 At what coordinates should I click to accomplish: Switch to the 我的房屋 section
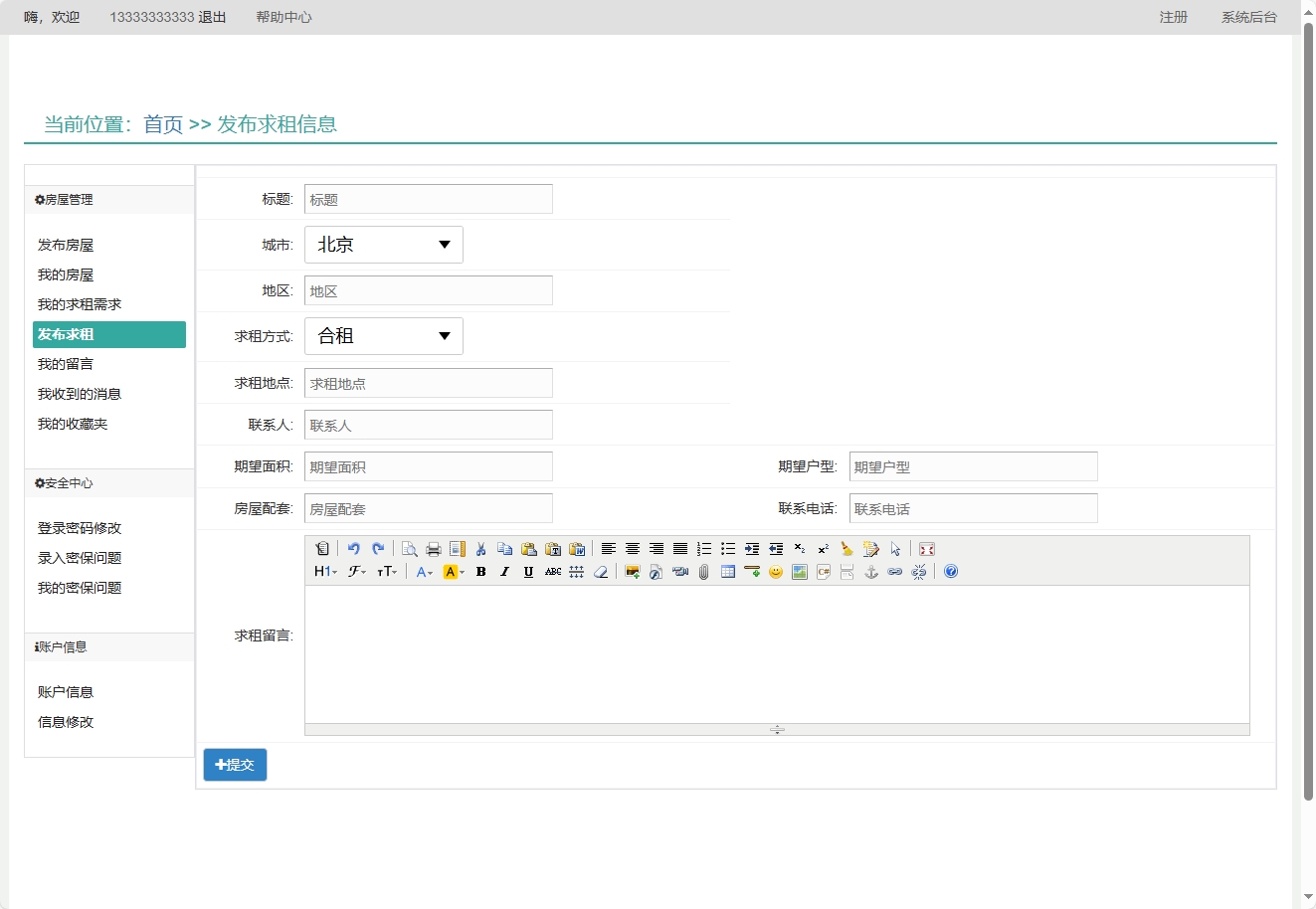(x=65, y=274)
